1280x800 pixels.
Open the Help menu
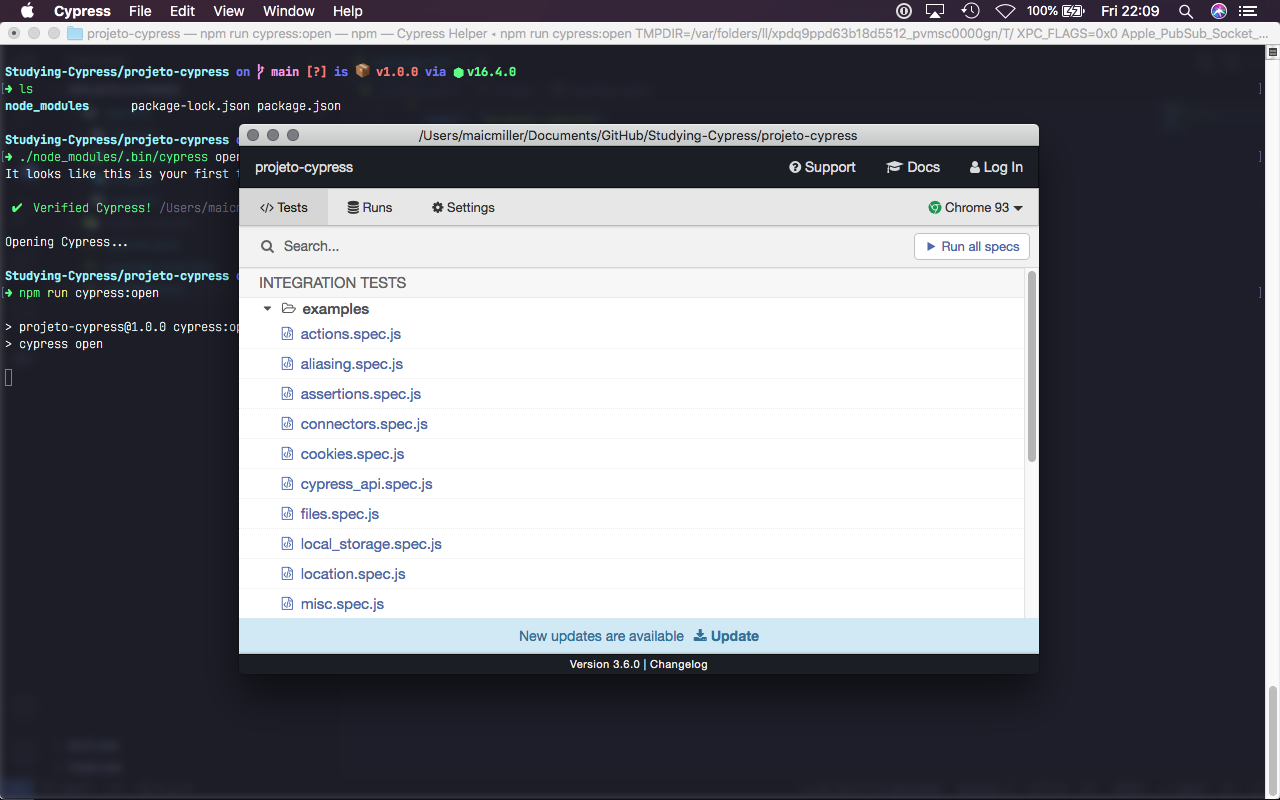347,11
